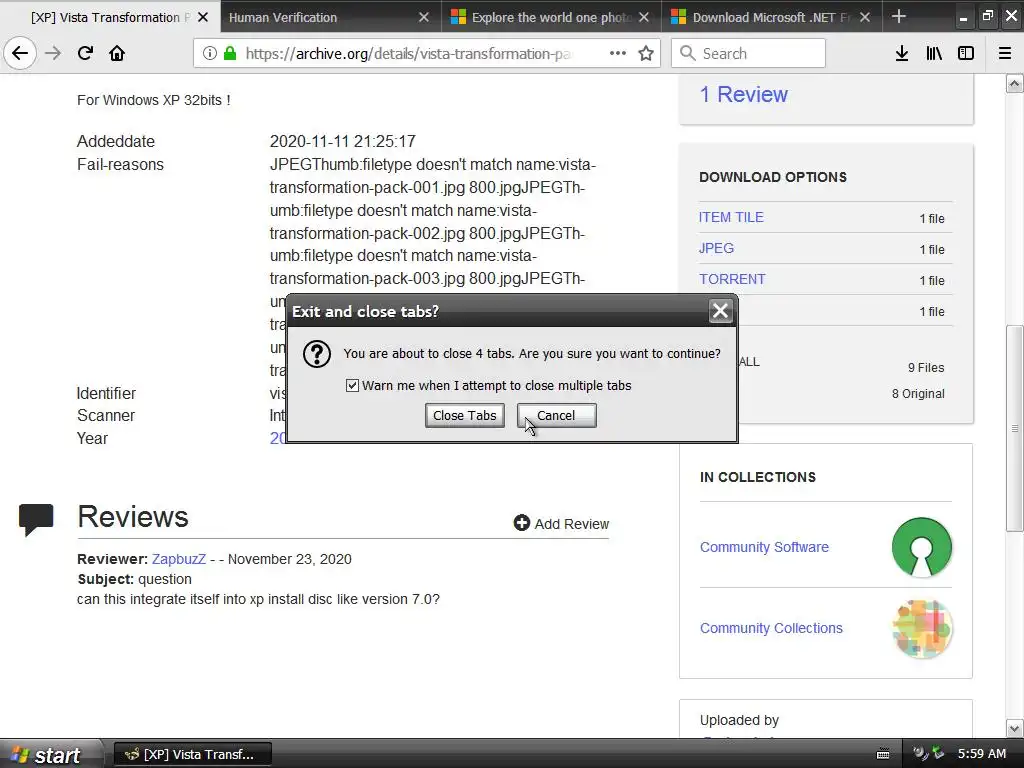This screenshot has height=768, width=1024.
Task: Click the green secure padlock icon
Action: click(x=230, y=54)
